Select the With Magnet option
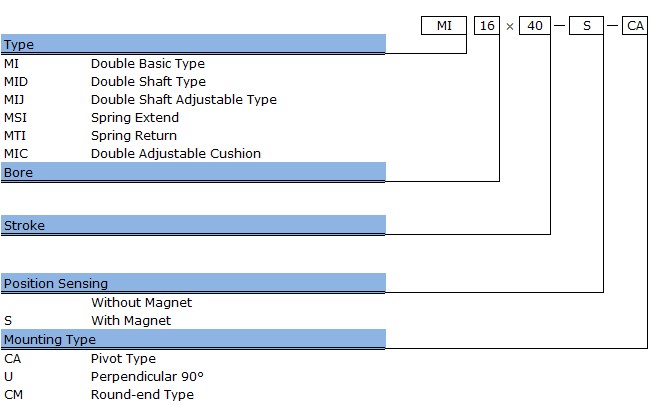Screen dimensions: 651x405 pyautogui.click(x=131, y=321)
